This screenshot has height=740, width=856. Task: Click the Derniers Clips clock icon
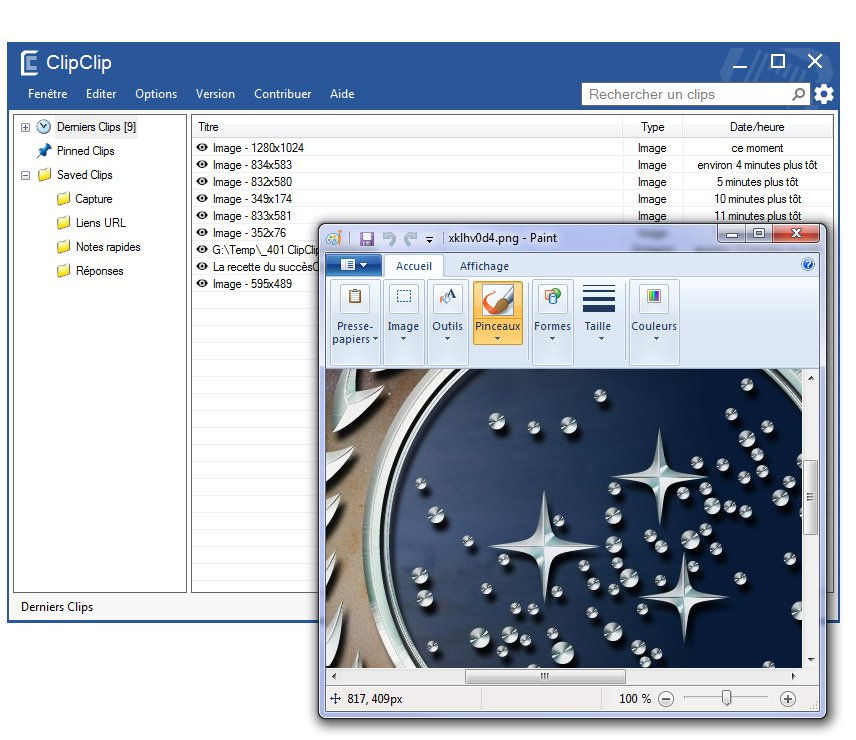[44, 127]
